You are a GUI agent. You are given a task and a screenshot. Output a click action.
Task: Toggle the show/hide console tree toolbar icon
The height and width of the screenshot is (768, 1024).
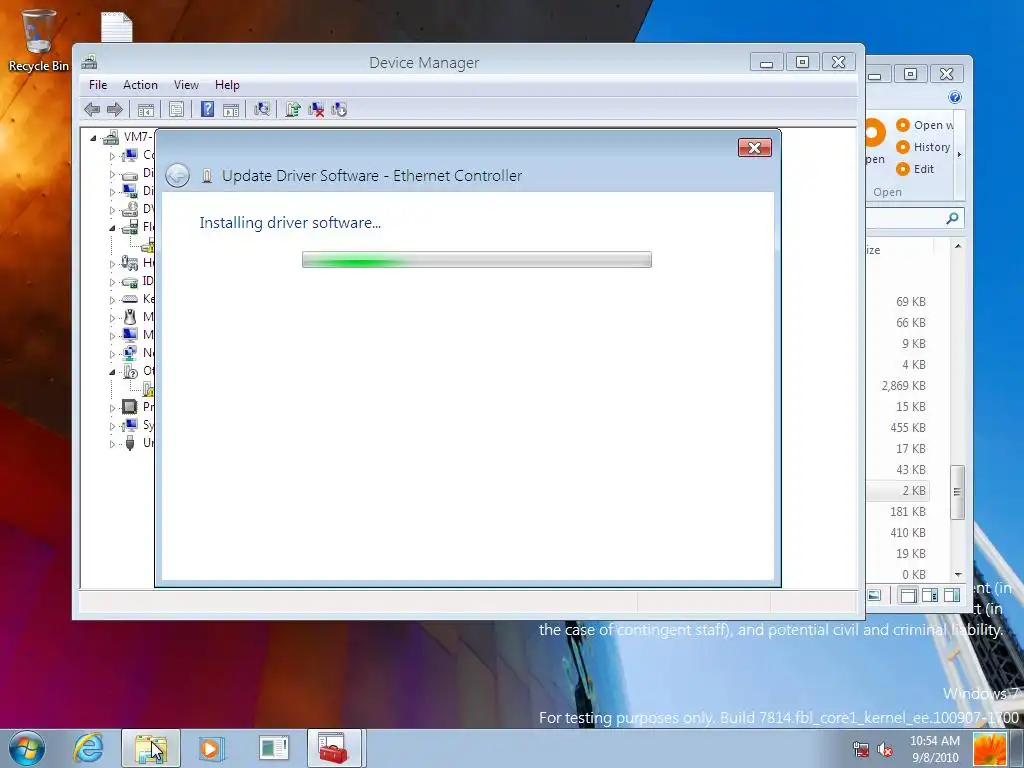pos(146,110)
